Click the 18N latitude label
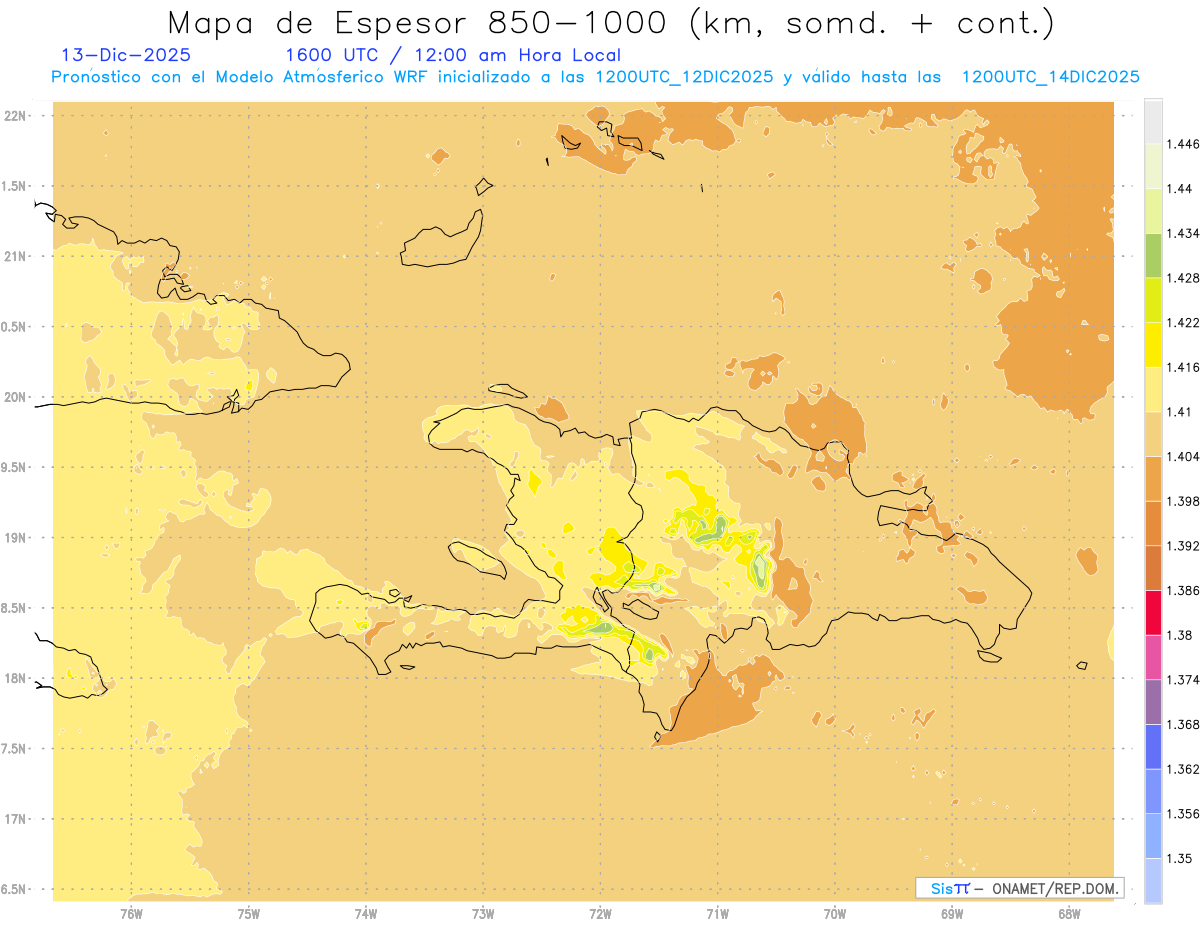The width and height of the screenshot is (1200, 927). point(16,678)
